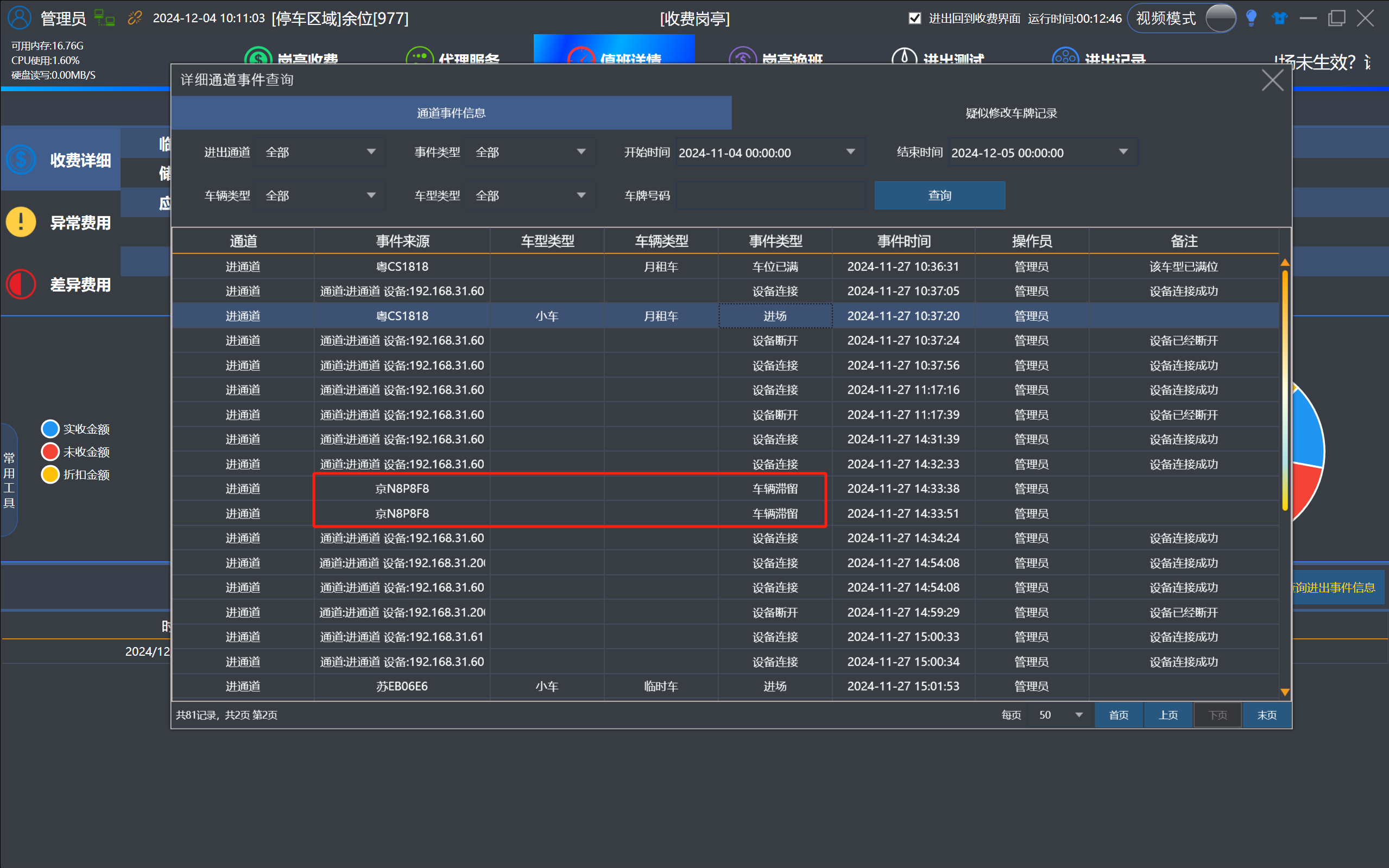Open the 开始时间 date picker dropdown

[x=850, y=152]
